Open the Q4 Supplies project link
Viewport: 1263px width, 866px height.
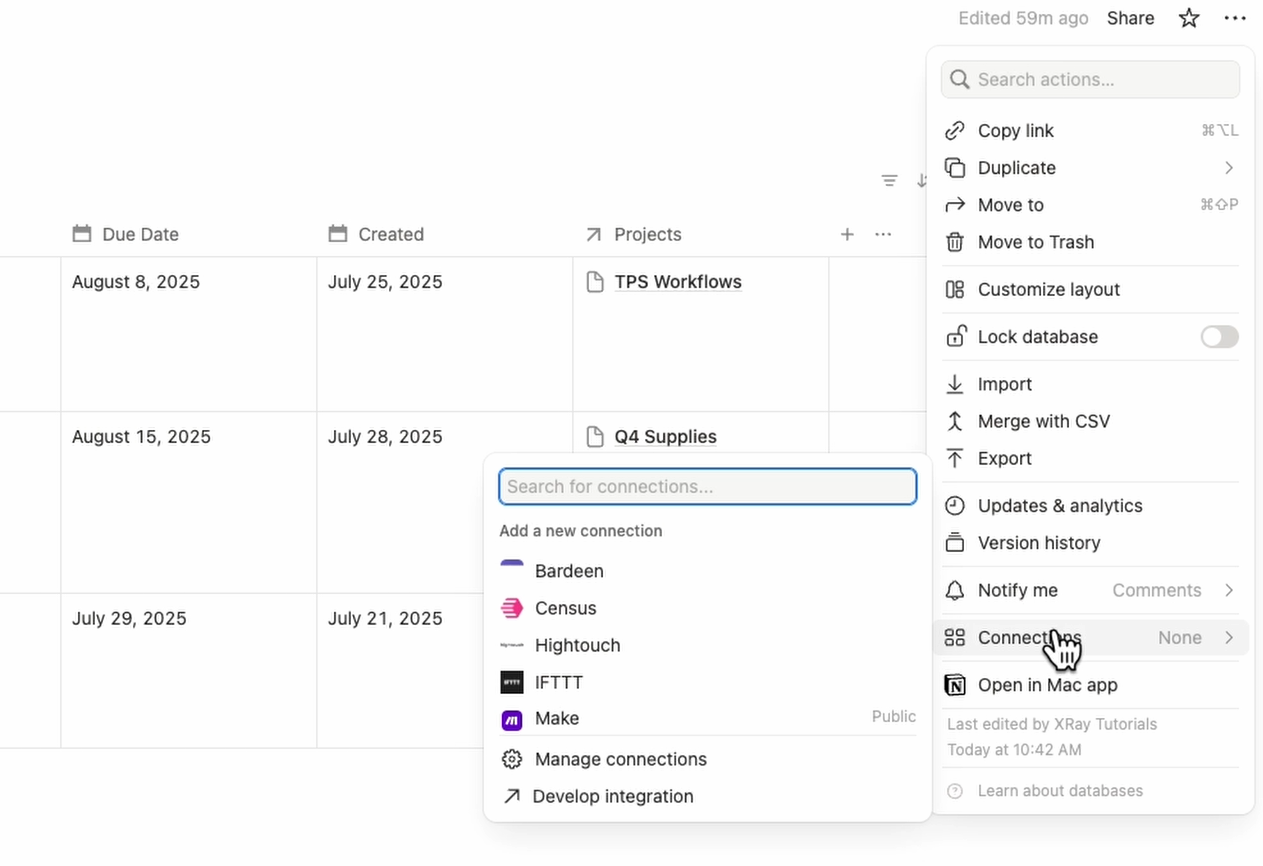(665, 437)
